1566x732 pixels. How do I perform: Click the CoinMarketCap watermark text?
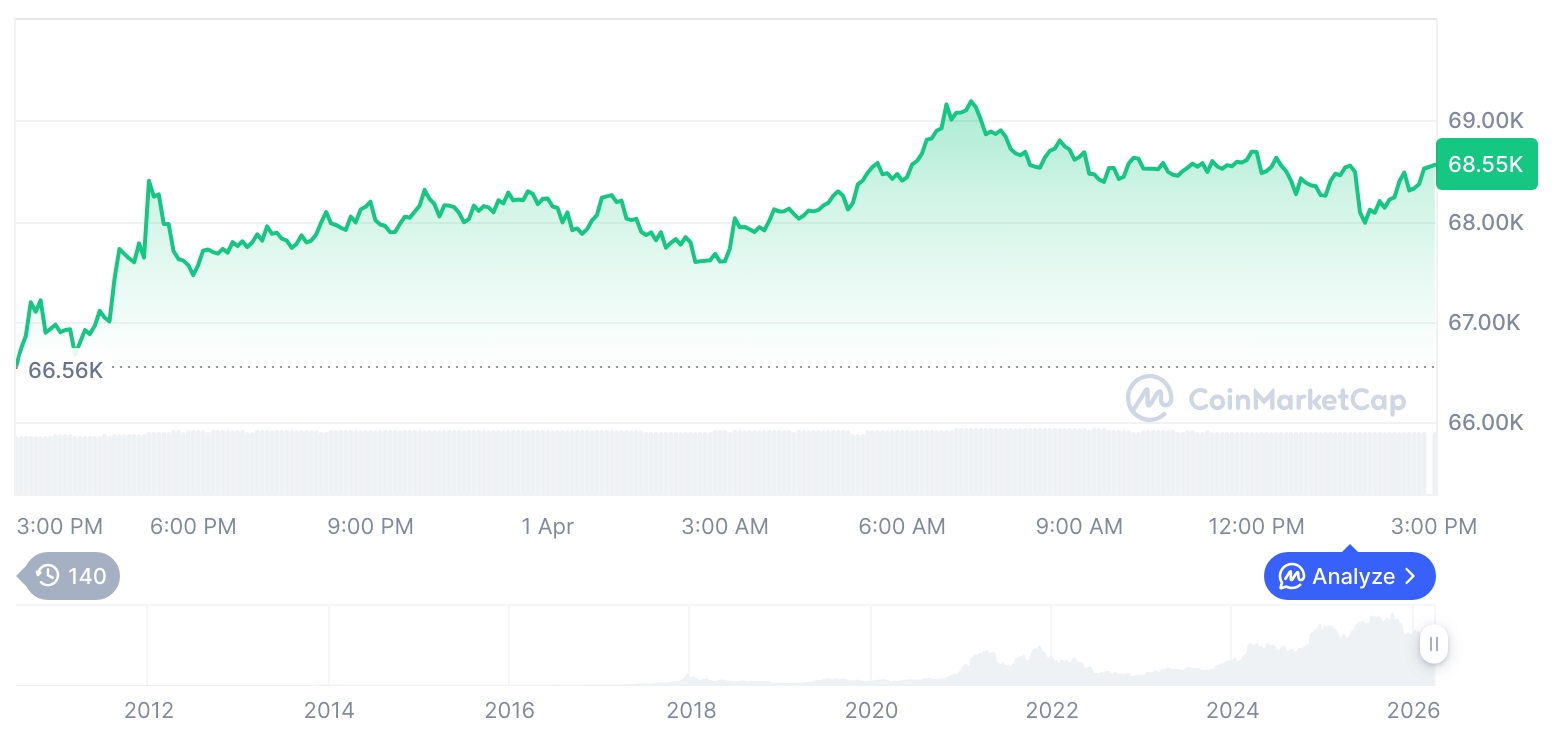point(1297,400)
